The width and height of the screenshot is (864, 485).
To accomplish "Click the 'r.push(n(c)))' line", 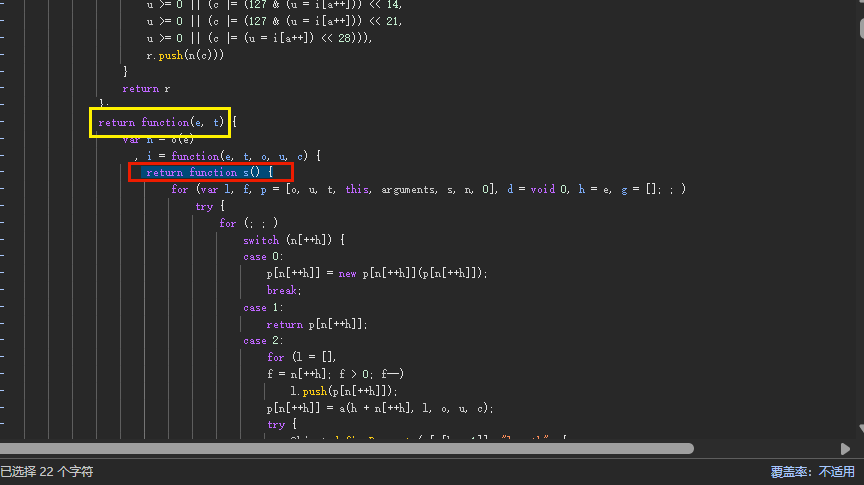I will click(x=185, y=55).
